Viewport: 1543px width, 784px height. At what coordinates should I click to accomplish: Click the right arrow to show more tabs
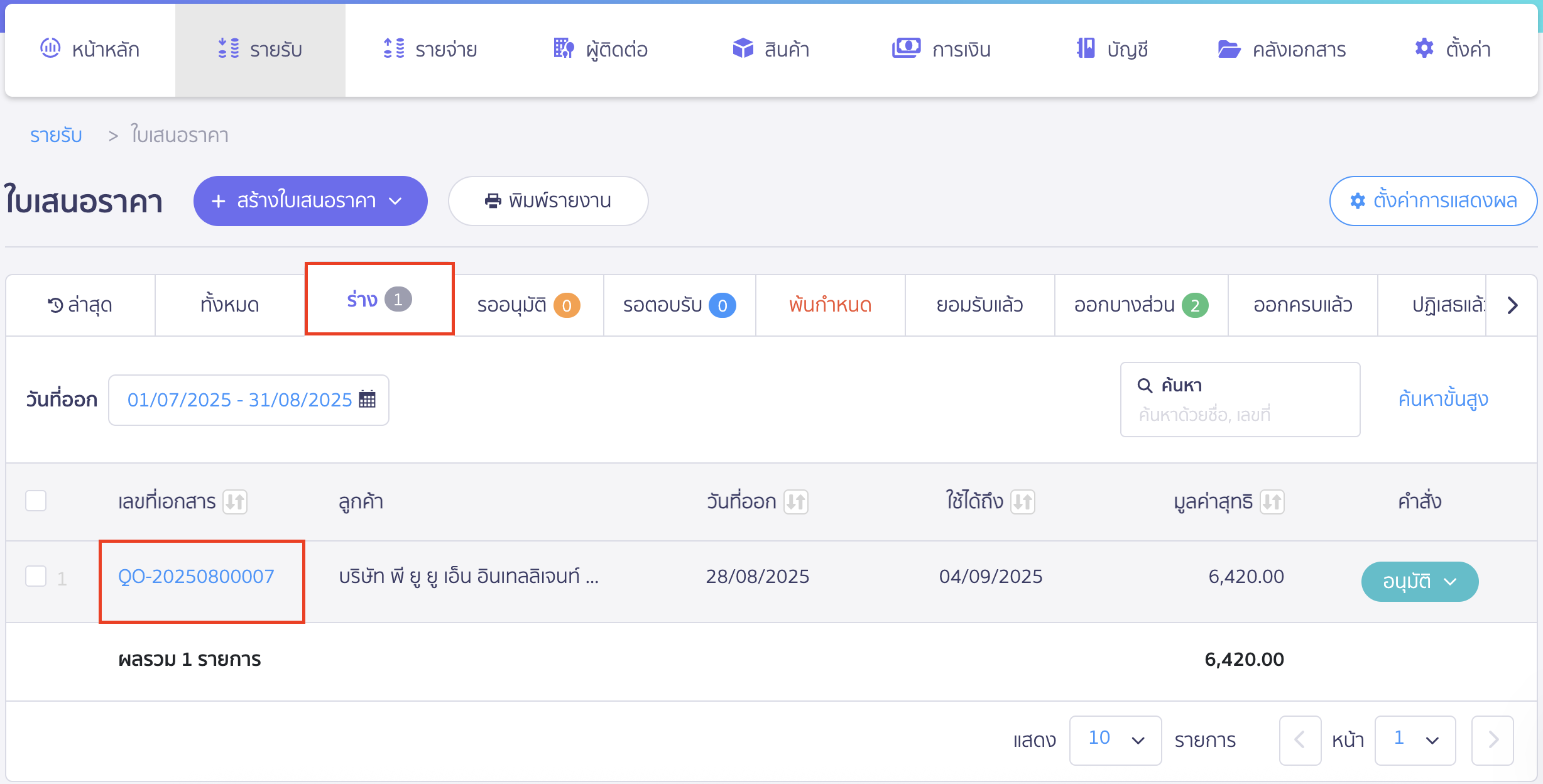(1513, 305)
